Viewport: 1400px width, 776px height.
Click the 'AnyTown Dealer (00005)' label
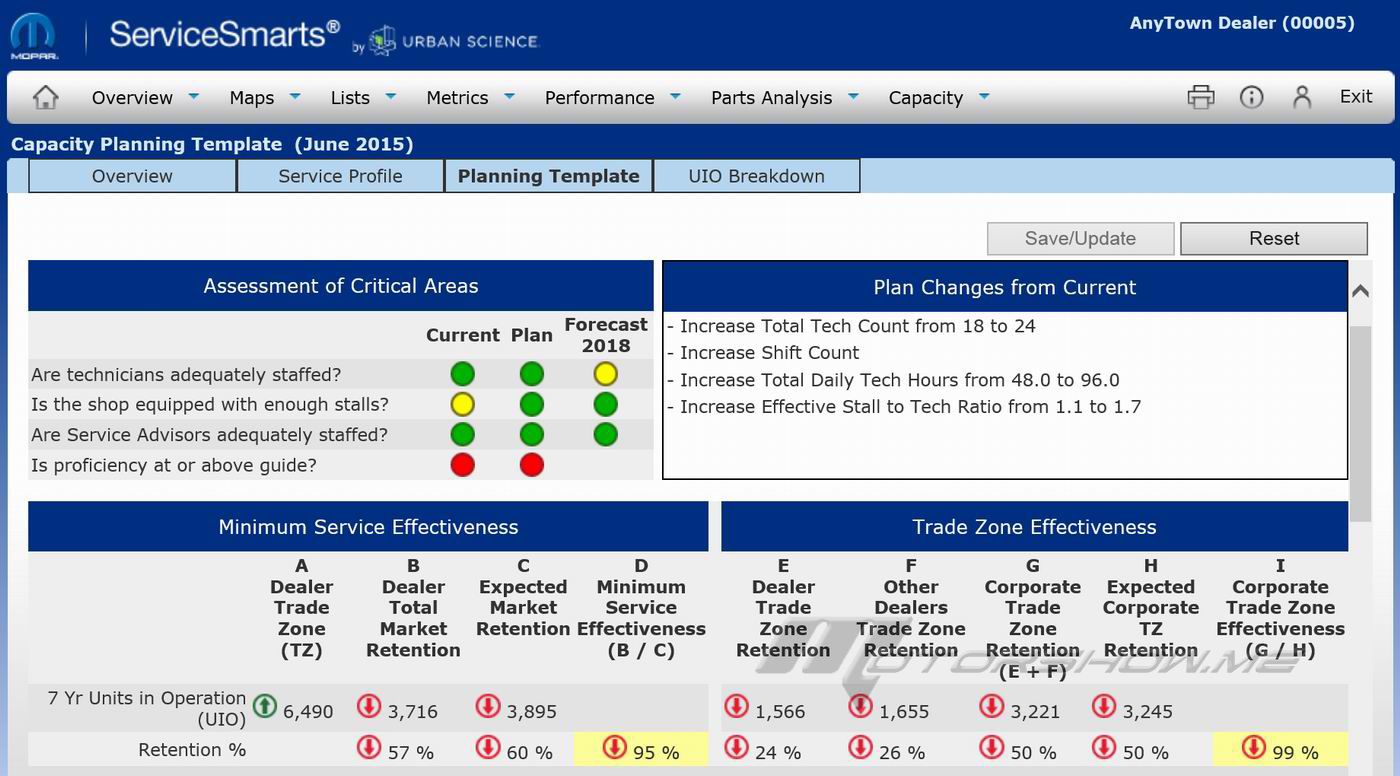pyautogui.click(x=1242, y=23)
